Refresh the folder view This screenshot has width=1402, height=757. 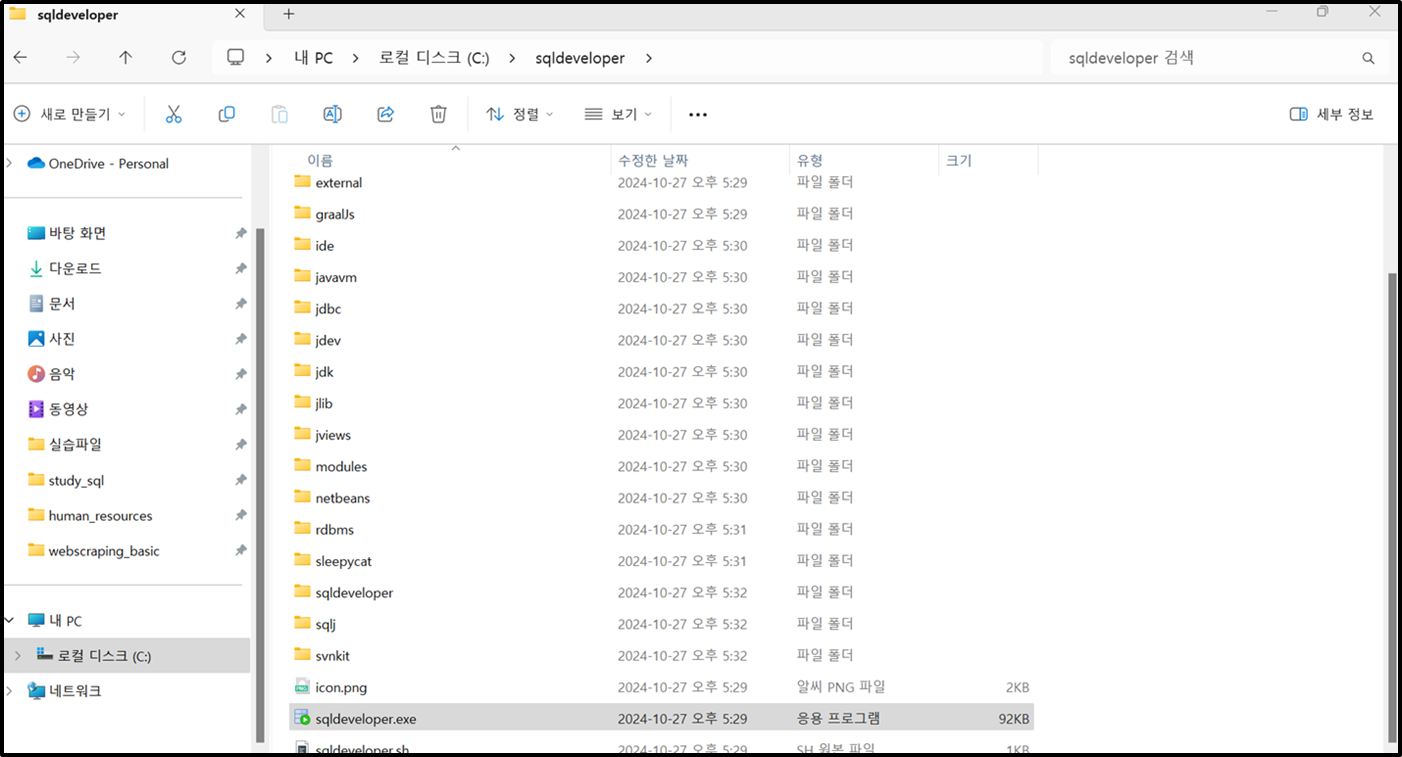(179, 58)
